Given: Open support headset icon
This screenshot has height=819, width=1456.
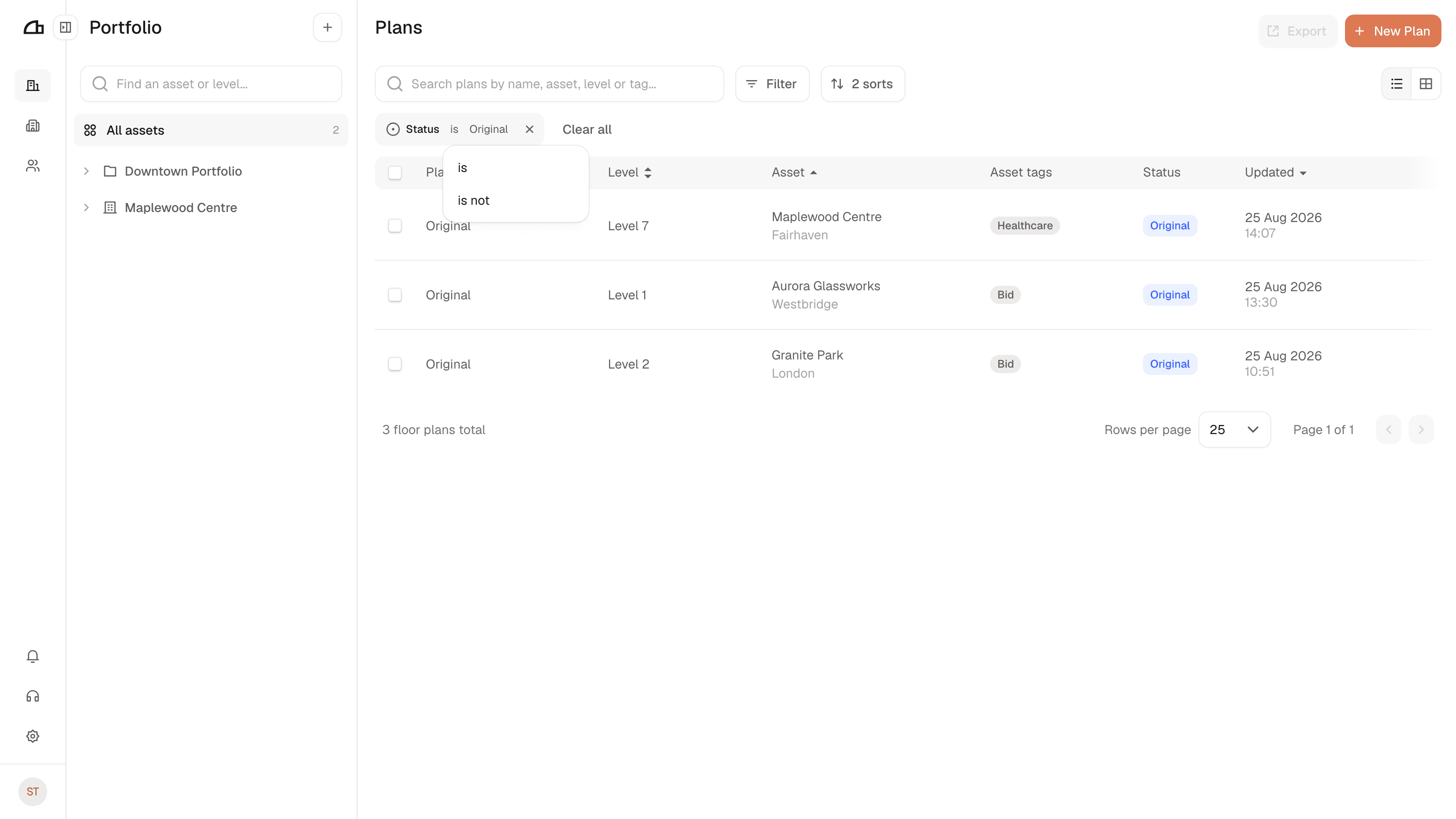Looking at the screenshot, I should pos(33,696).
